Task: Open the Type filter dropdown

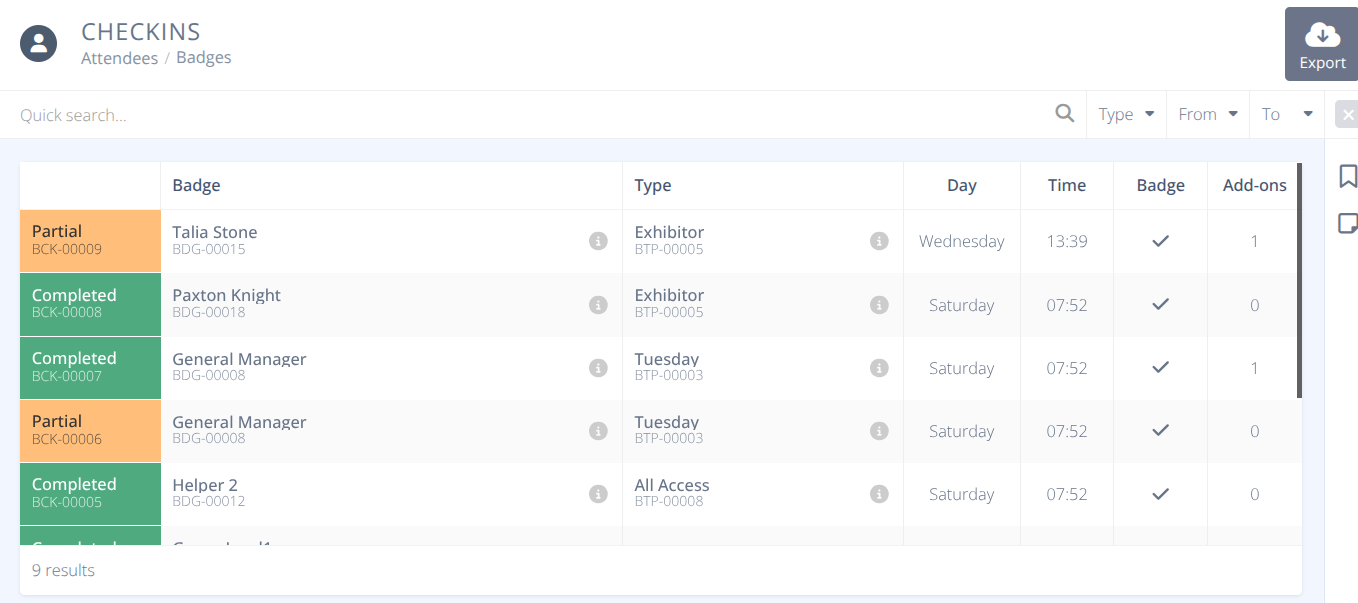Action: 1126,113
